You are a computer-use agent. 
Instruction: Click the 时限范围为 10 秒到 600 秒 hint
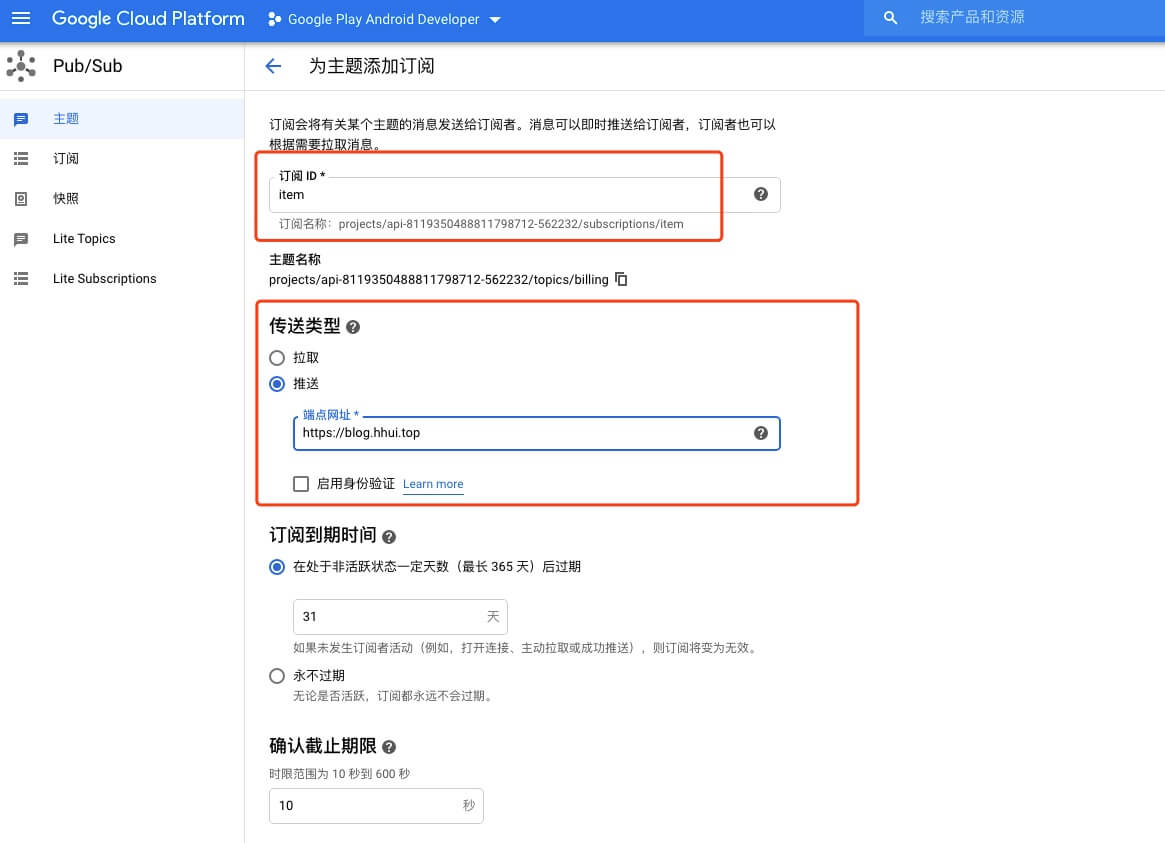click(340, 774)
